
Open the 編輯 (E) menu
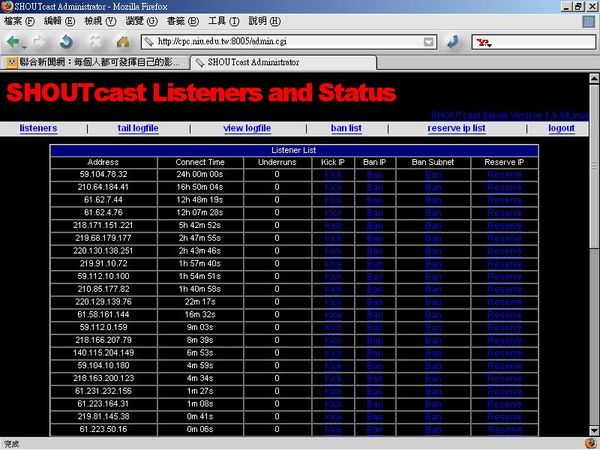59,21
